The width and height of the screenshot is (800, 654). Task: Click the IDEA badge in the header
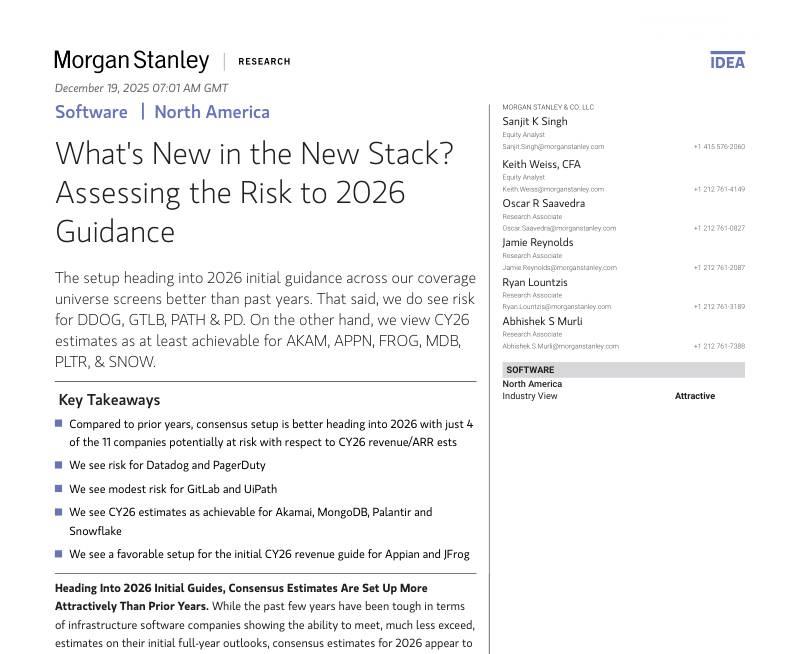pyautogui.click(x=727, y=61)
